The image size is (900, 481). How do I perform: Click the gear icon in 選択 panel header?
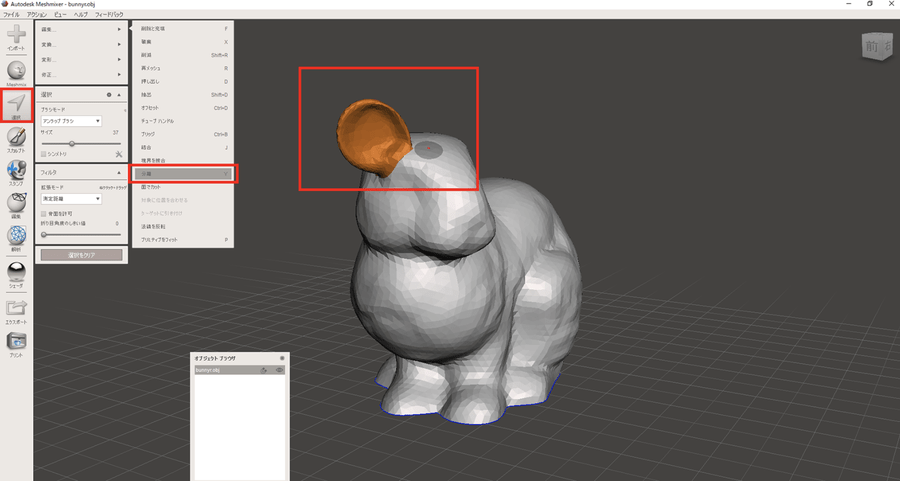click(x=108, y=95)
